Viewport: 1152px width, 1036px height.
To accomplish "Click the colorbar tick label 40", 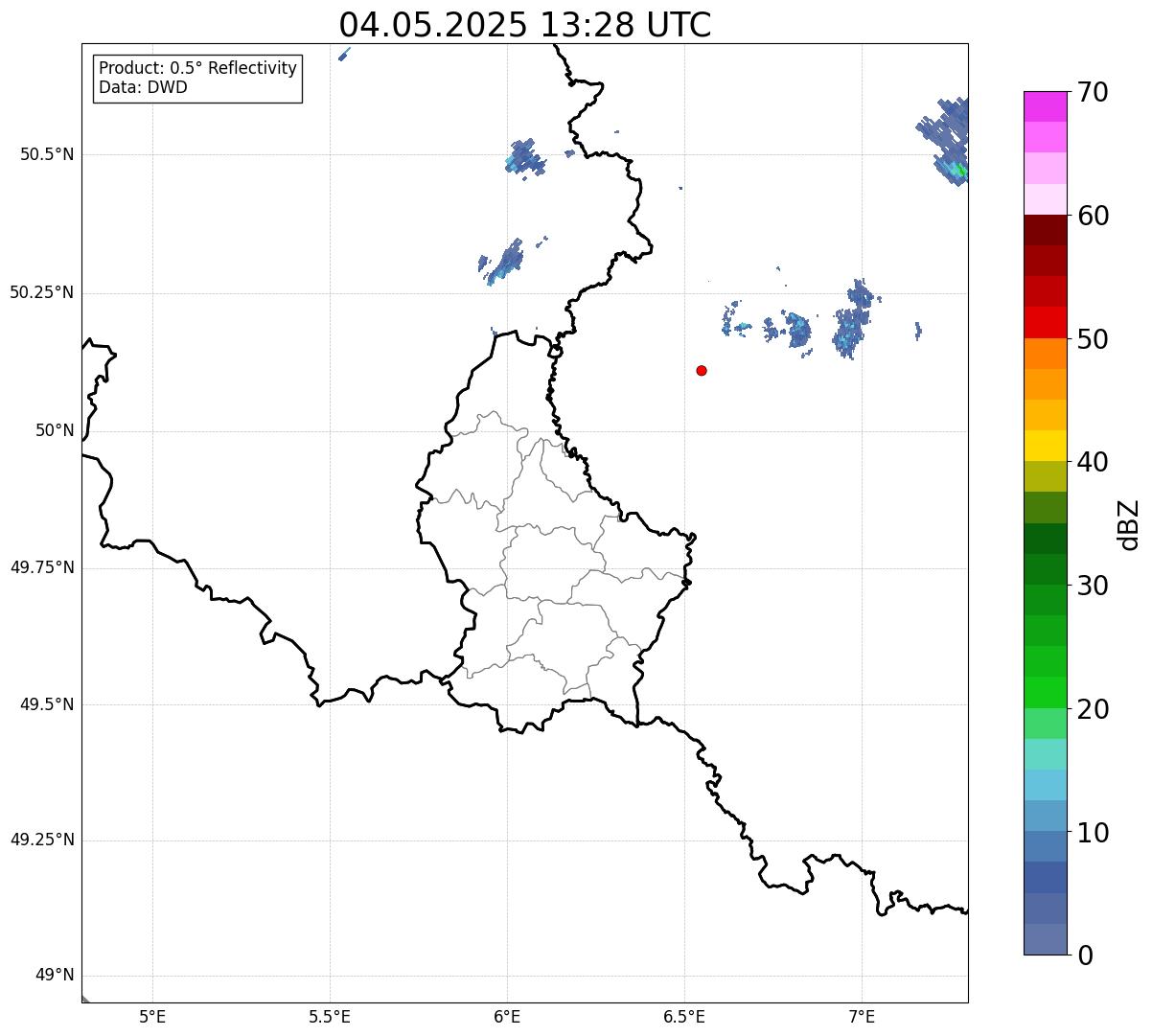I will pyautogui.click(x=1094, y=462).
